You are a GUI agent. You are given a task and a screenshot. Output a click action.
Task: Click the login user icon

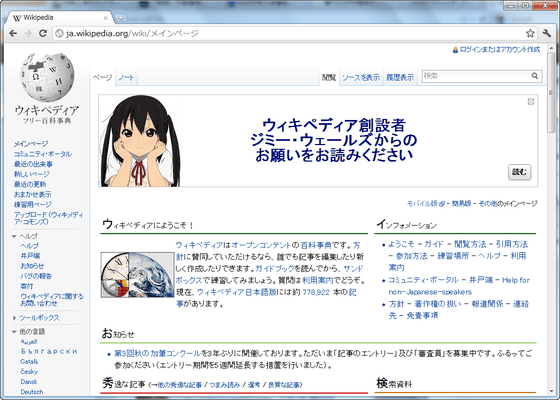(x=455, y=50)
